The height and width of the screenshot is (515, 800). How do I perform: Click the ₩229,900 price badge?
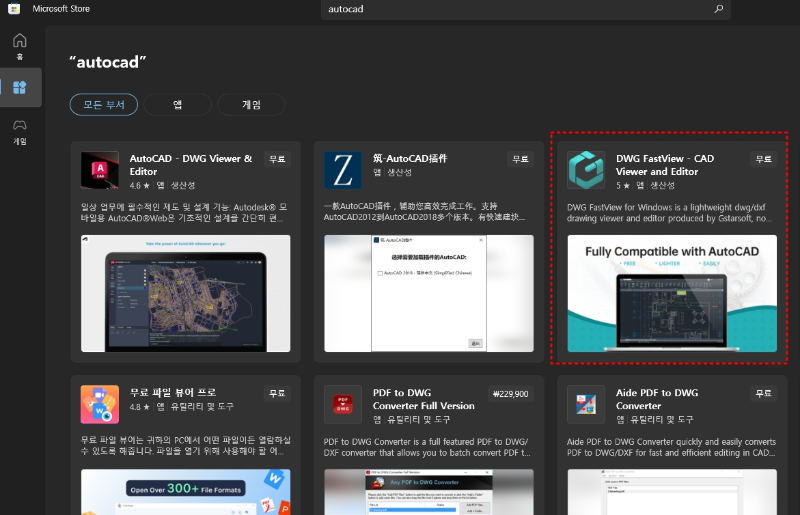511,394
